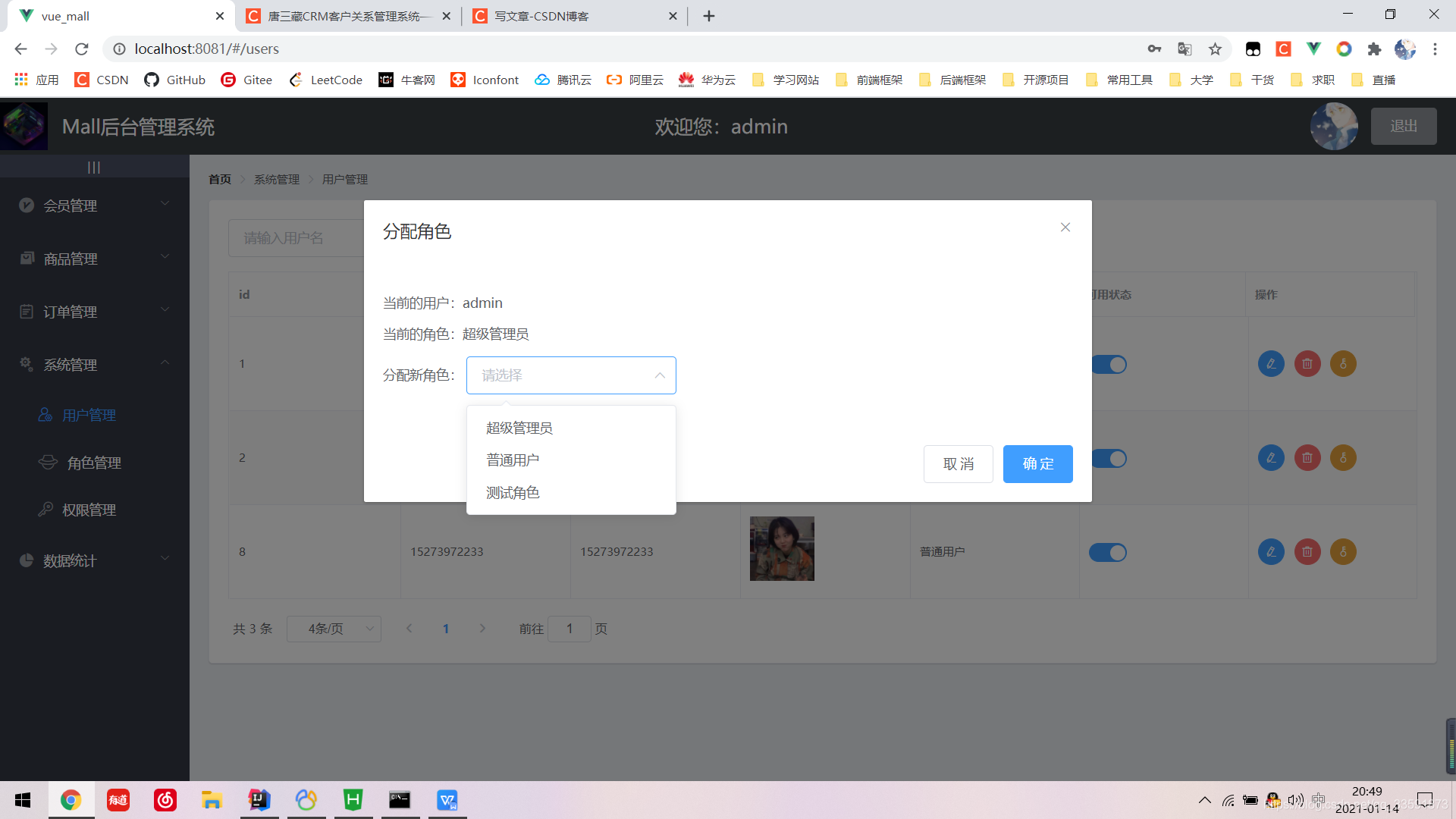Screen dimensions: 1456x819
Task: Click blue edit icon for row 1
Action: 1271,364
